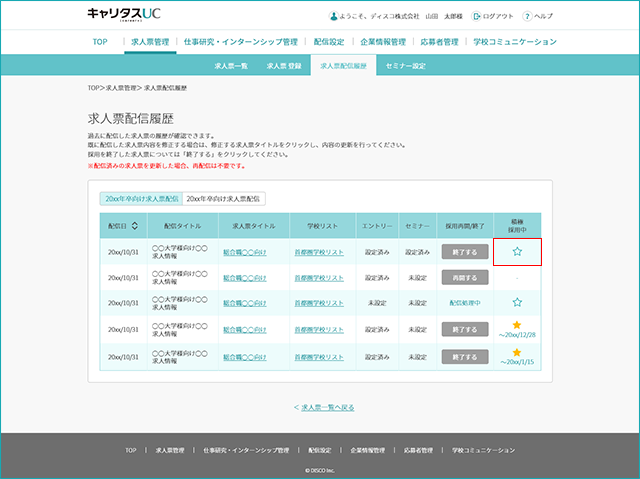640x479 pixels.
Task: Open 首都圏学校リスト link in the last row
Action: (319, 357)
